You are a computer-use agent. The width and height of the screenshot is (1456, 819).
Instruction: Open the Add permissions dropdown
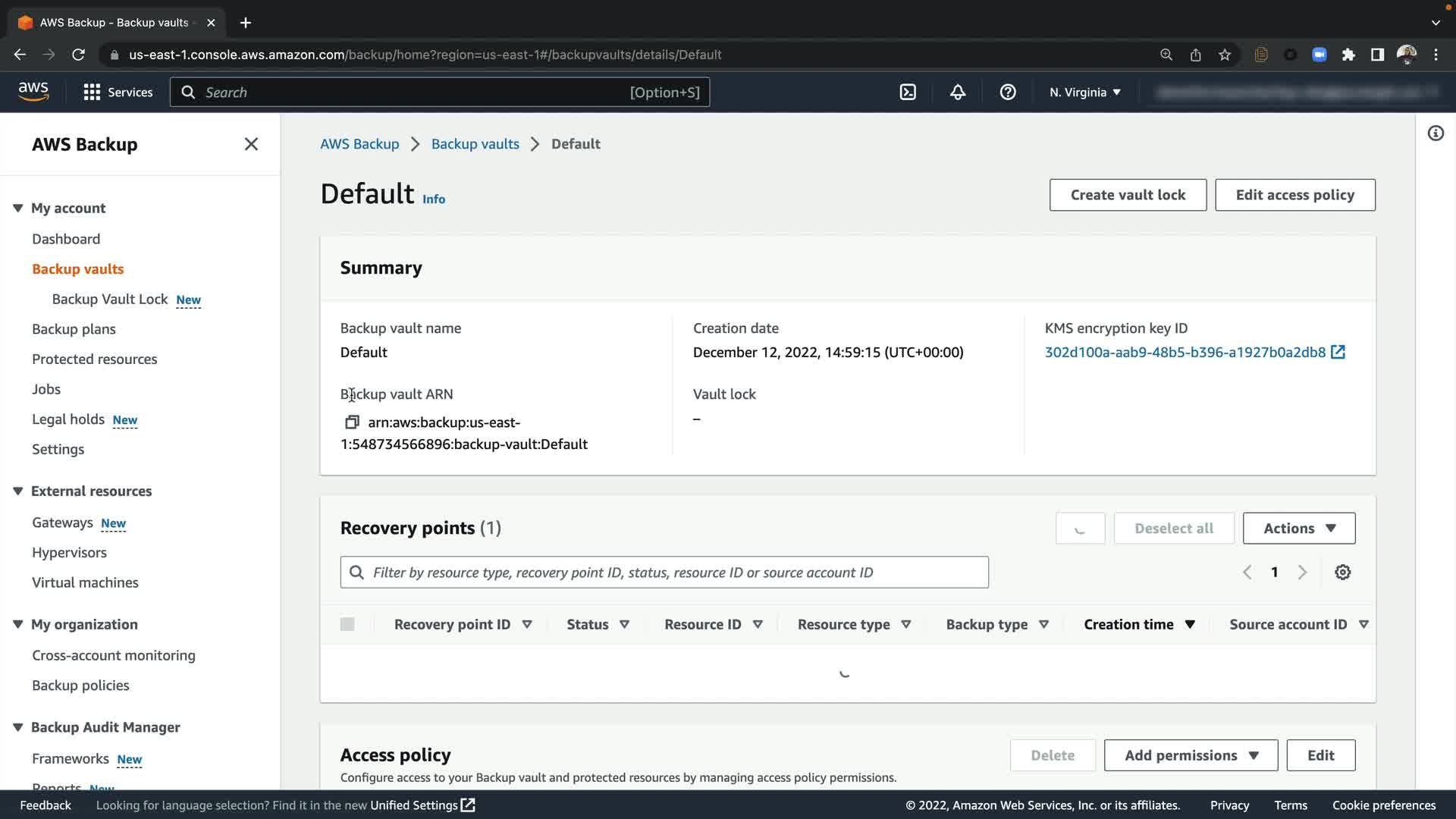point(1191,755)
